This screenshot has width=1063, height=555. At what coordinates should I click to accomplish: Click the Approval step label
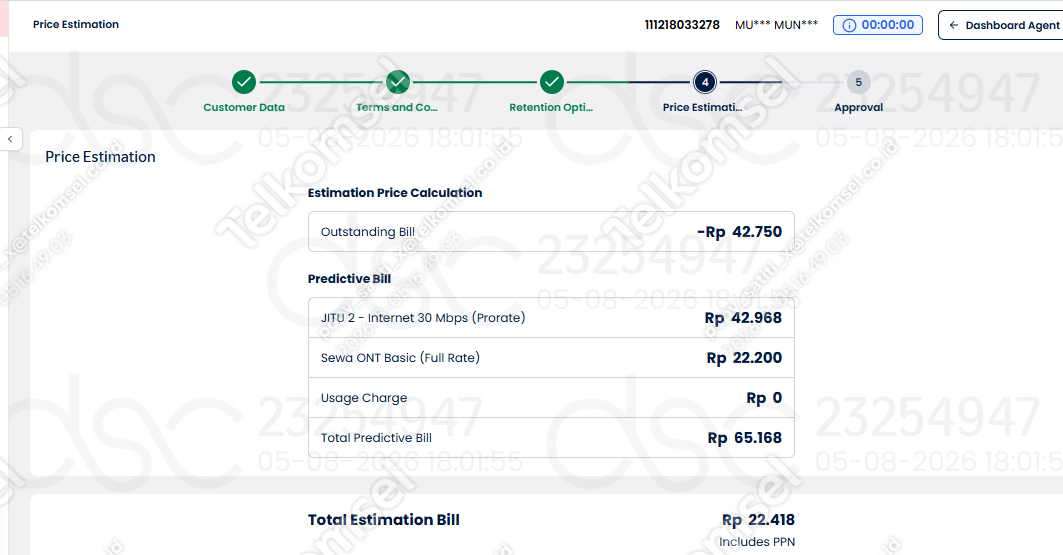point(858,107)
